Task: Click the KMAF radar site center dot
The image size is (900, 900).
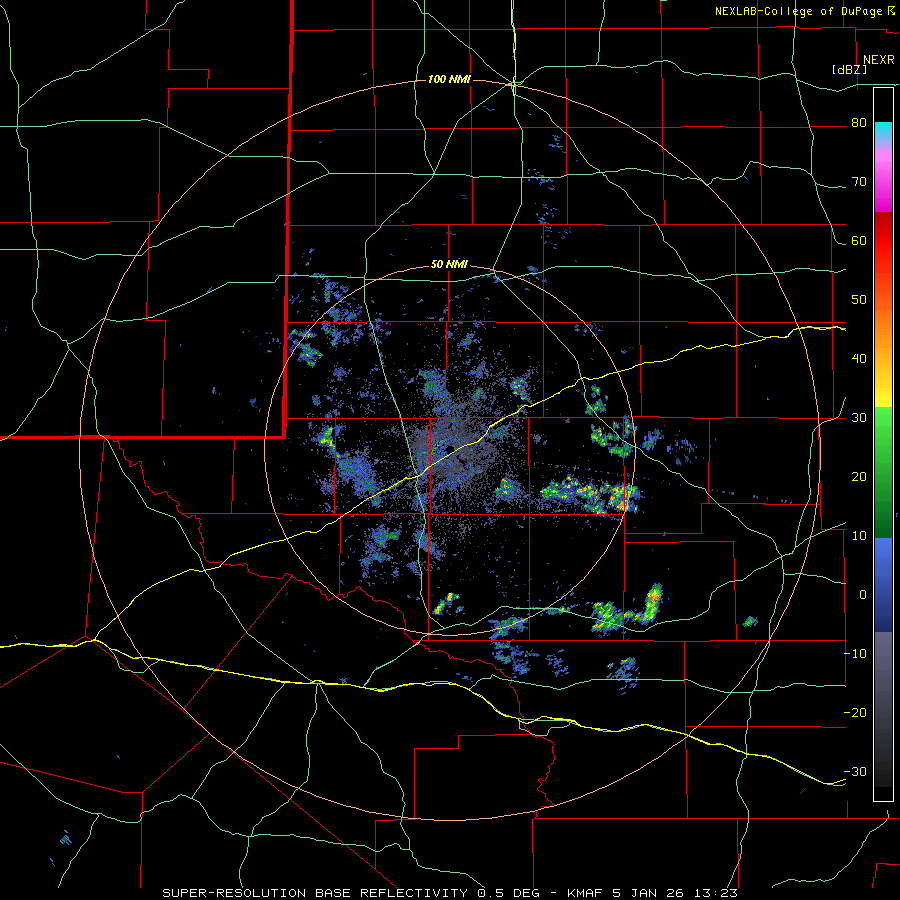Action: [449, 449]
